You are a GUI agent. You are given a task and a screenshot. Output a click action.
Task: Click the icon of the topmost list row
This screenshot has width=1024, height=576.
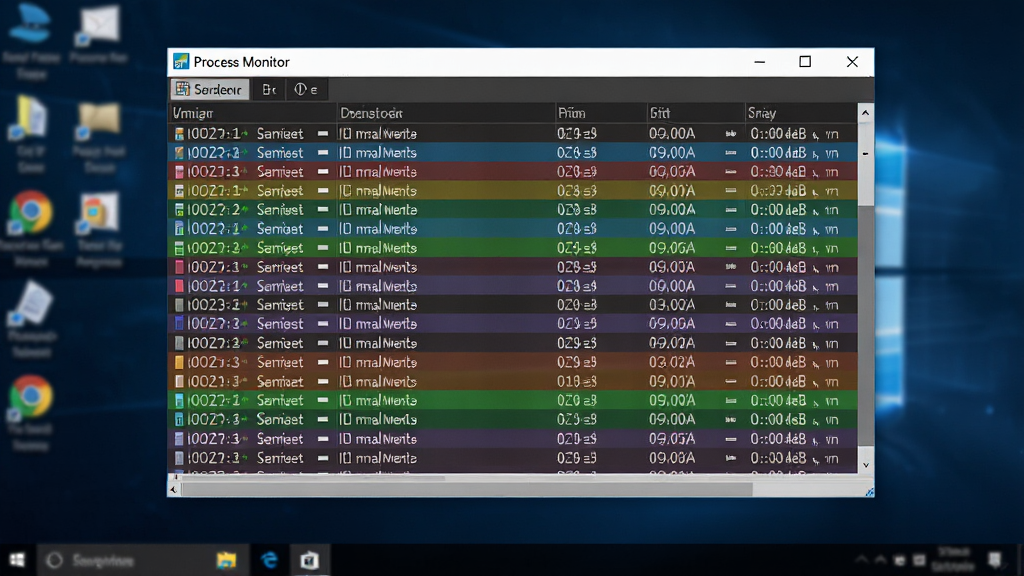coord(179,134)
